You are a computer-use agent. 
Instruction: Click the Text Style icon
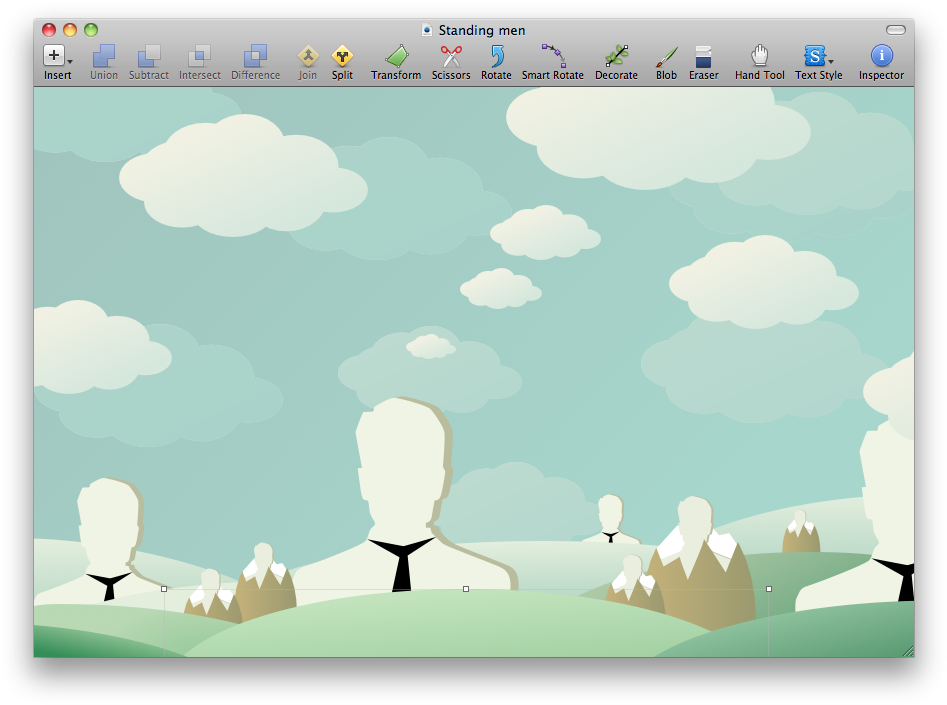click(x=814, y=56)
